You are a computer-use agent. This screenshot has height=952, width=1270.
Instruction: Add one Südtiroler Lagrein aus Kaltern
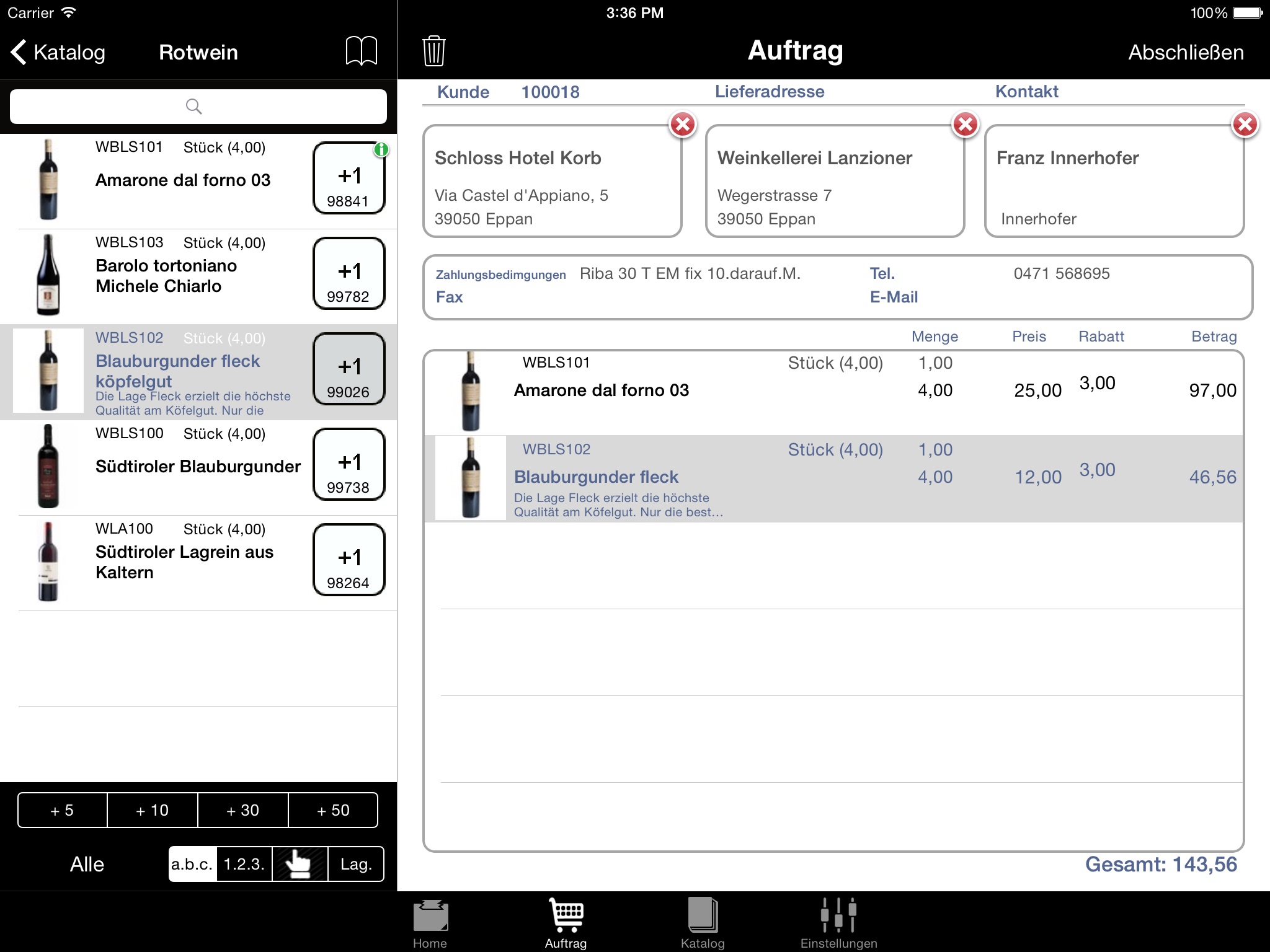[349, 560]
